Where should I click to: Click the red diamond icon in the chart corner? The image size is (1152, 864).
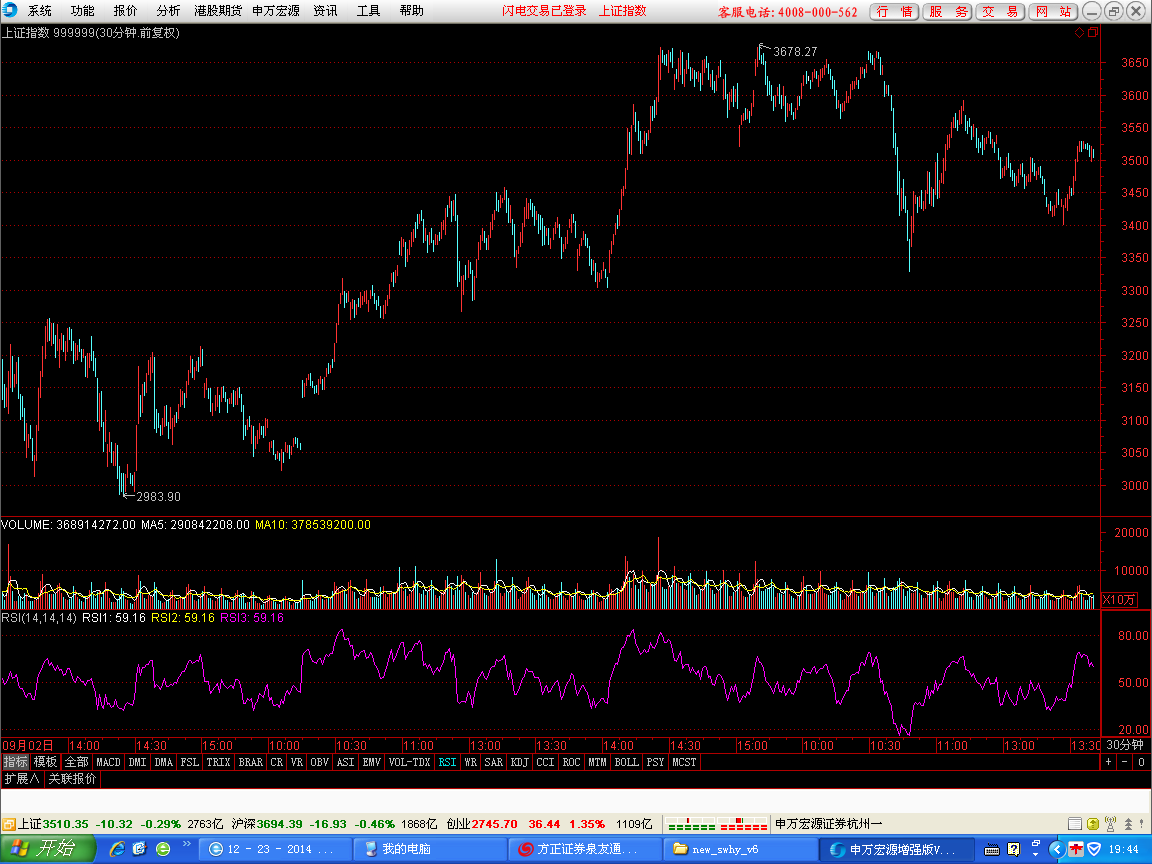[1079, 32]
